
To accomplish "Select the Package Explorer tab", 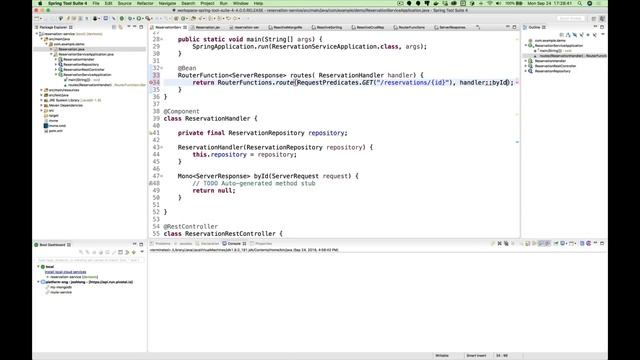I will (x=53, y=27).
